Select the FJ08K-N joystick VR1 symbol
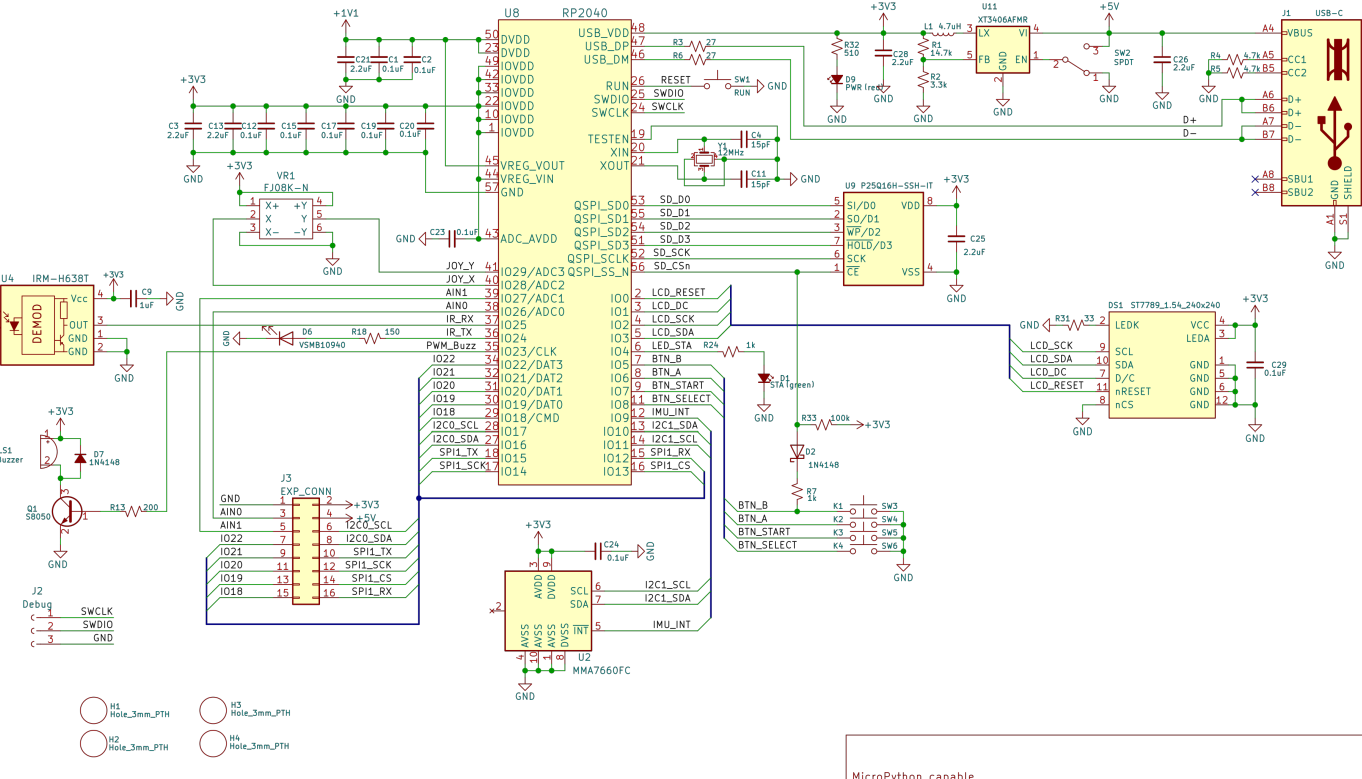Image resolution: width=1362 pixels, height=779 pixels. click(285, 217)
